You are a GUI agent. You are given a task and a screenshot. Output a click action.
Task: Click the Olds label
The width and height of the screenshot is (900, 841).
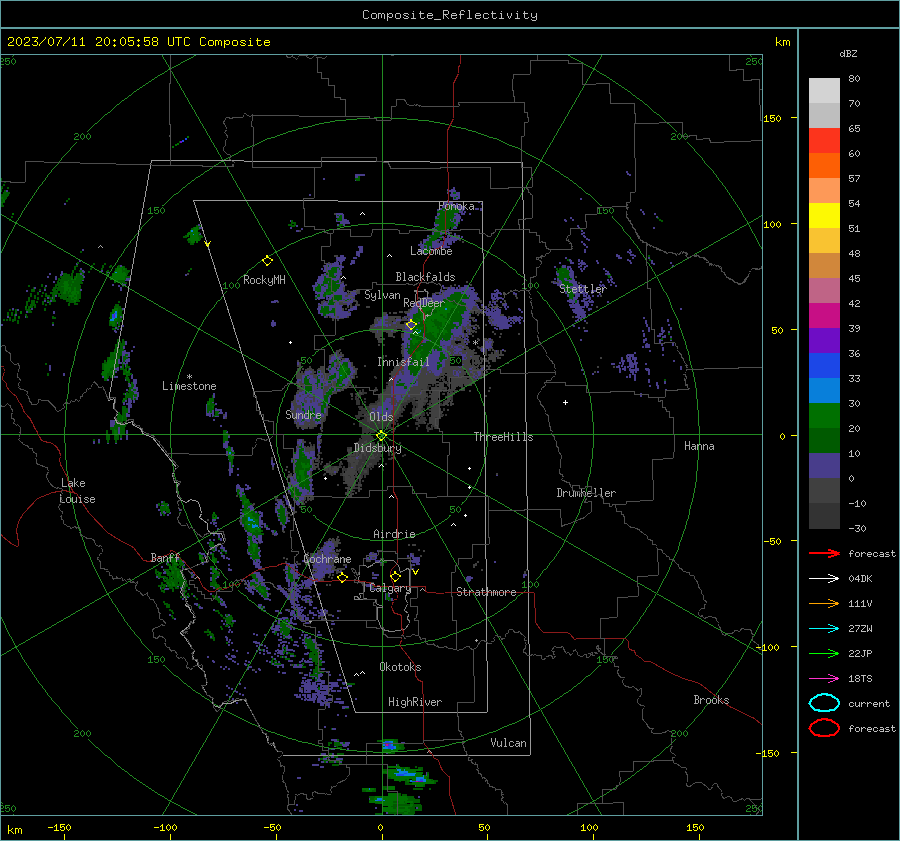[381, 417]
